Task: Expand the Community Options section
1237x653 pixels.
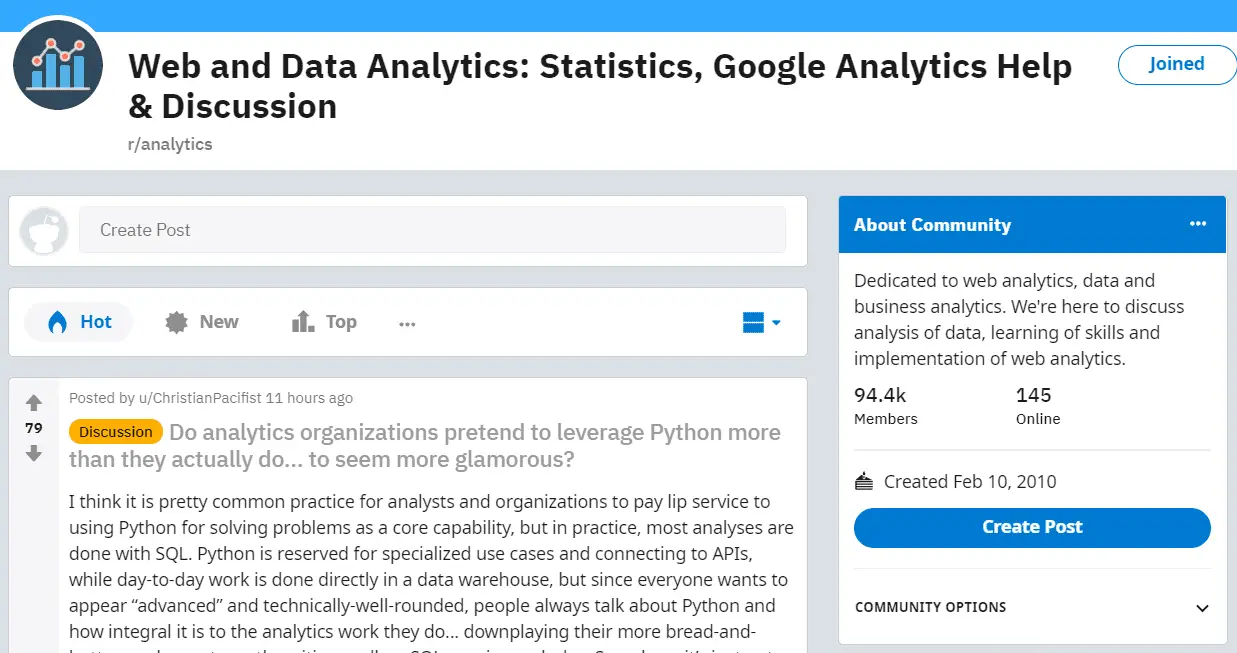Action: [x=1032, y=607]
